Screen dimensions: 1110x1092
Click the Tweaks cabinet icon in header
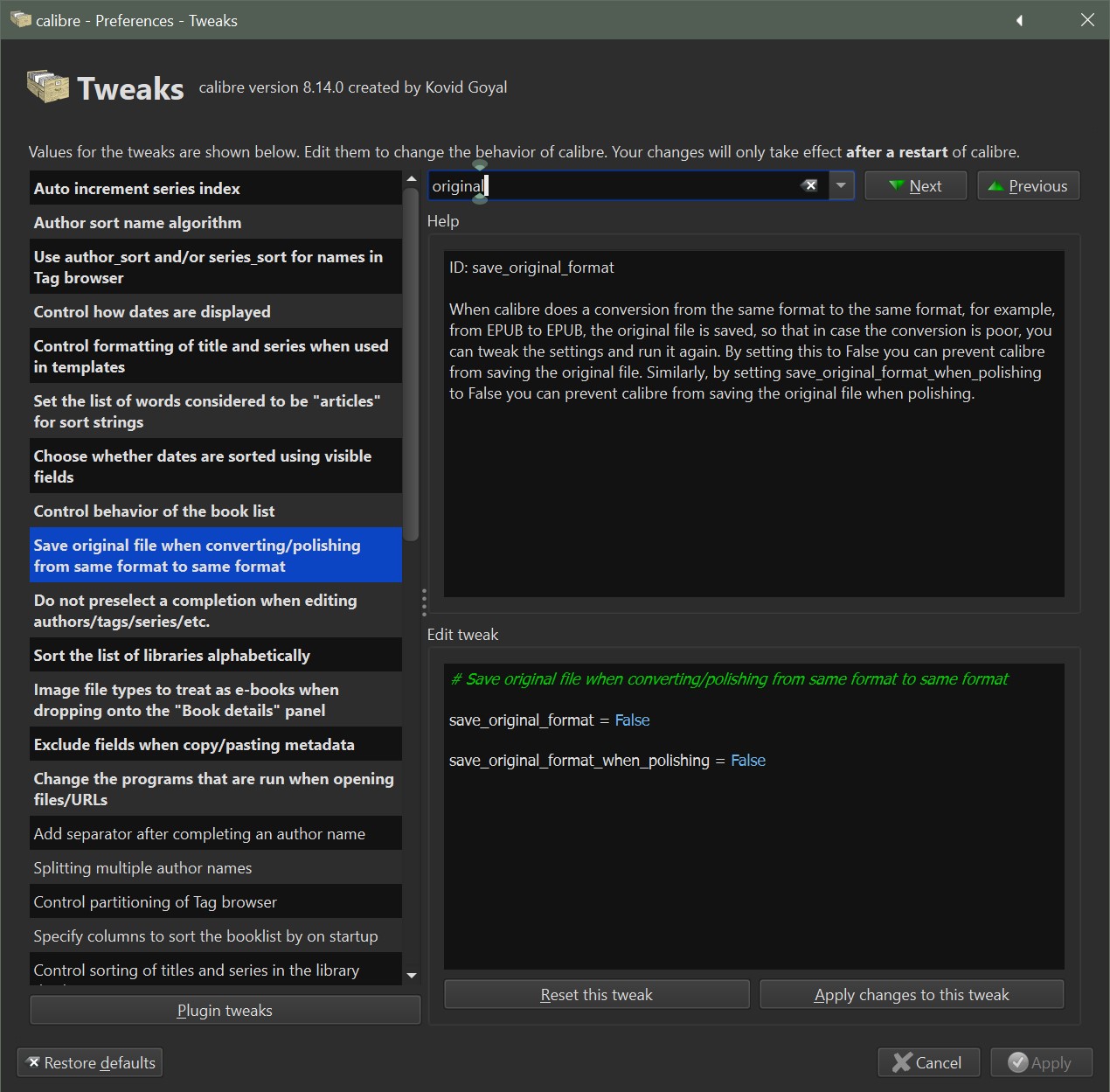coord(47,87)
